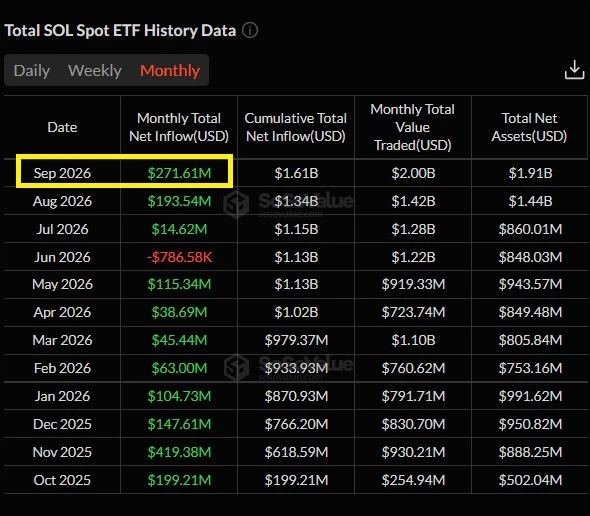Click Monthly Total Net Inflow(USD) header
The image size is (590, 516).
click(179, 127)
